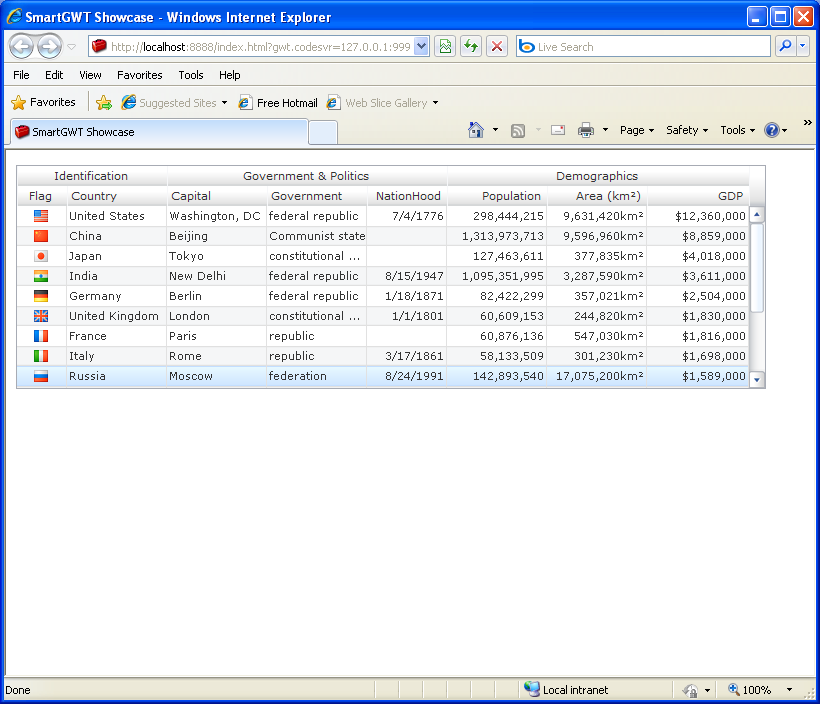Open the blue Help question icon
Image resolution: width=820 pixels, height=704 pixels.
pos(772,130)
